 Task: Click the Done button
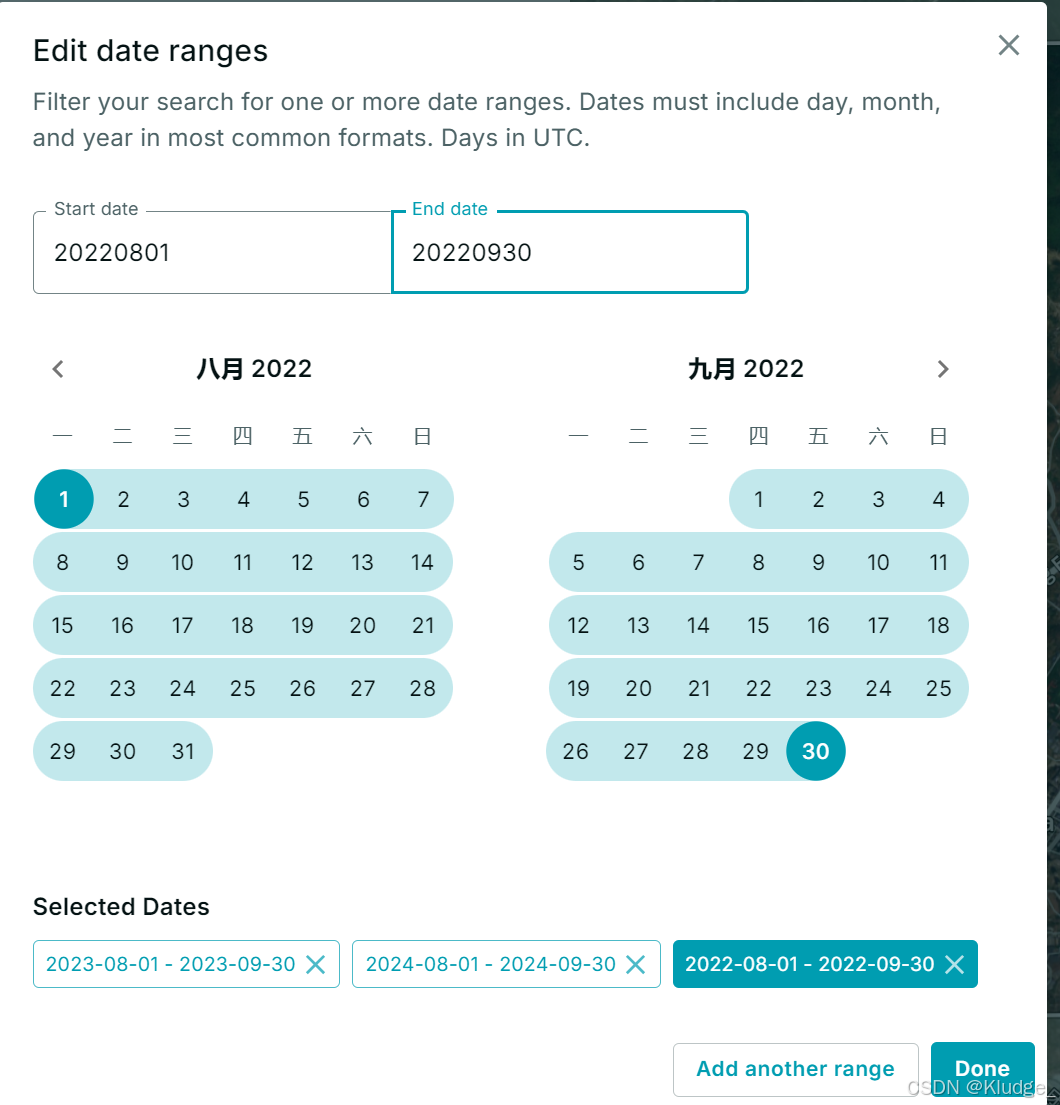[x=982, y=1069]
